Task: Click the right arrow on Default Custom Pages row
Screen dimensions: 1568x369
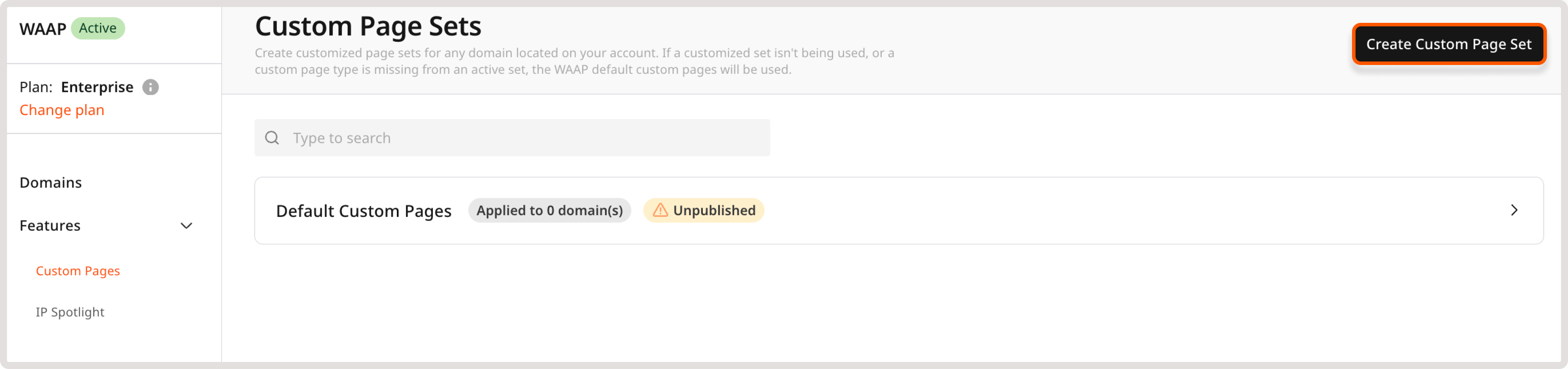Action: [x=1515, y=211]
